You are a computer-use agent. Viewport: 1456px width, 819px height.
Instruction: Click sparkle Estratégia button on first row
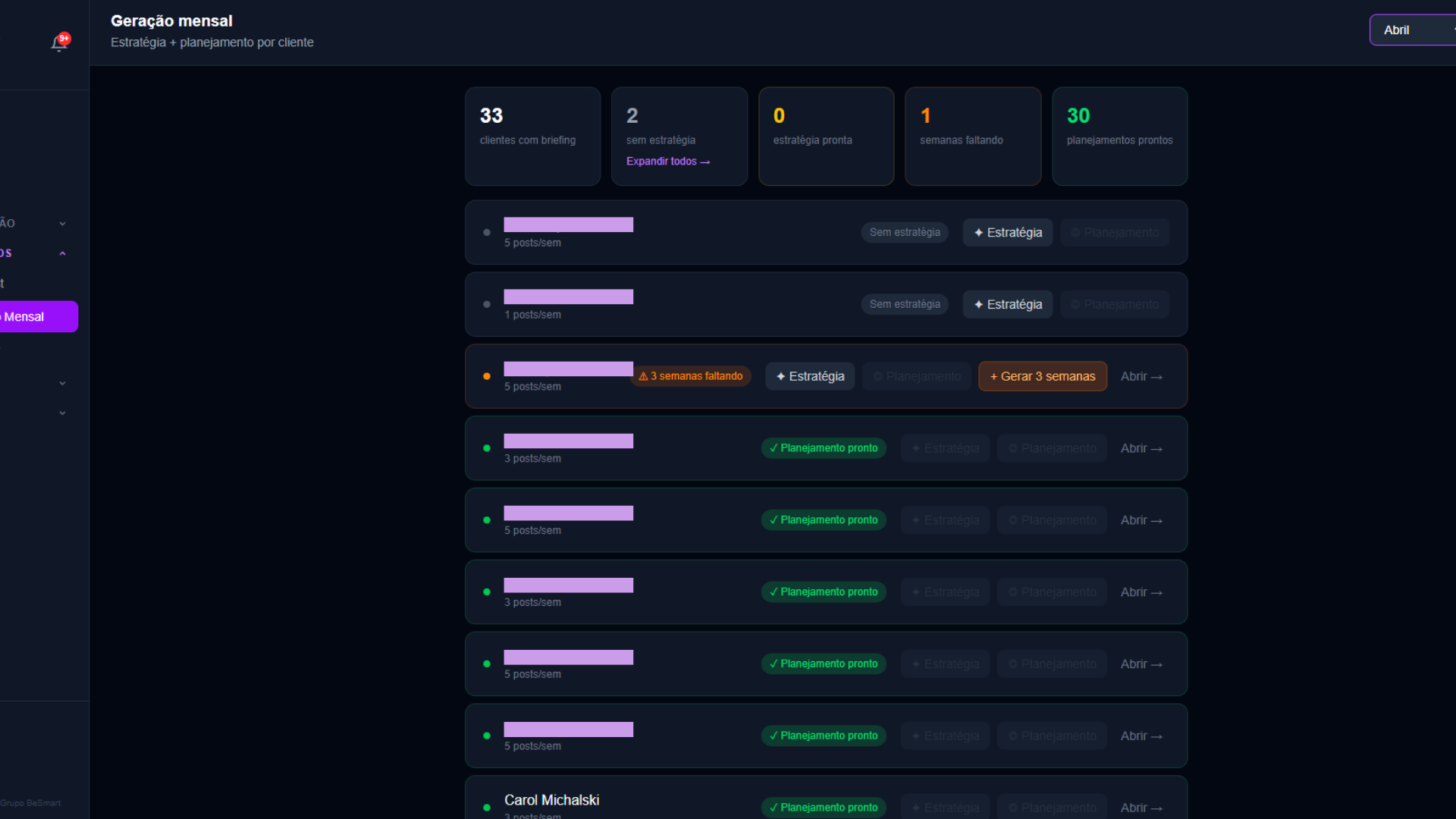1007,233
